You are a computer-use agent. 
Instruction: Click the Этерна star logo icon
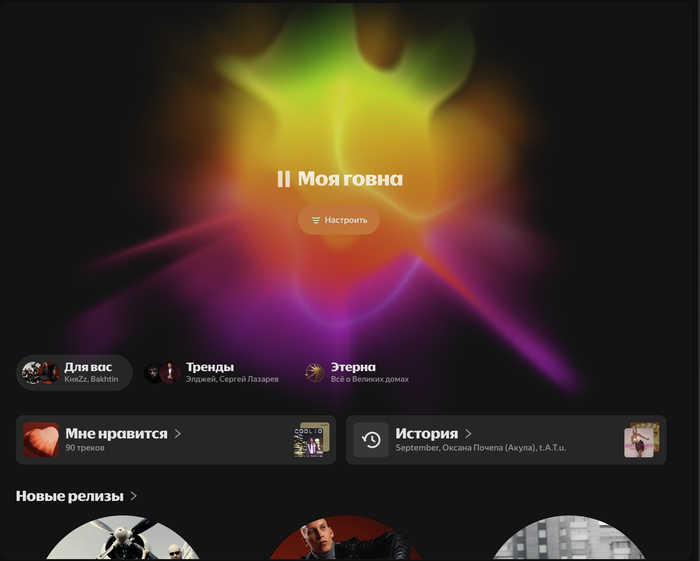click(314, 373)
